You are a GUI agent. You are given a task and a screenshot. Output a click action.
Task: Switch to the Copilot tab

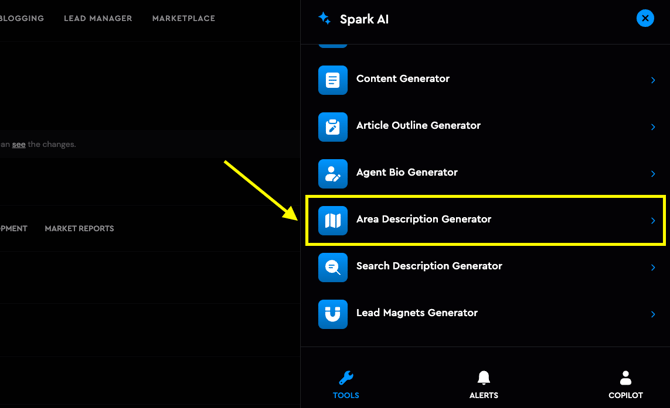click(x=625, y=384)
